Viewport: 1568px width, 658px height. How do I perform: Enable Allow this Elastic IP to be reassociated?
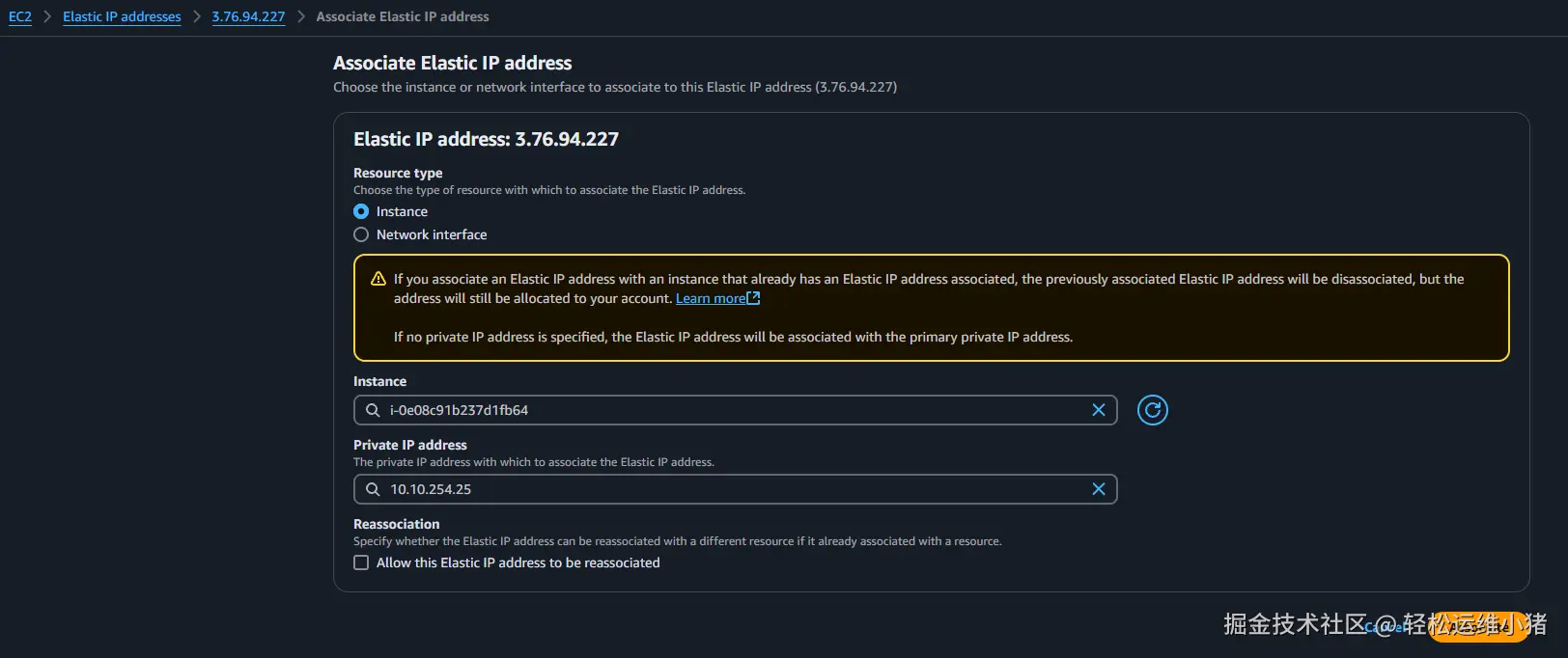click(361, 562)
